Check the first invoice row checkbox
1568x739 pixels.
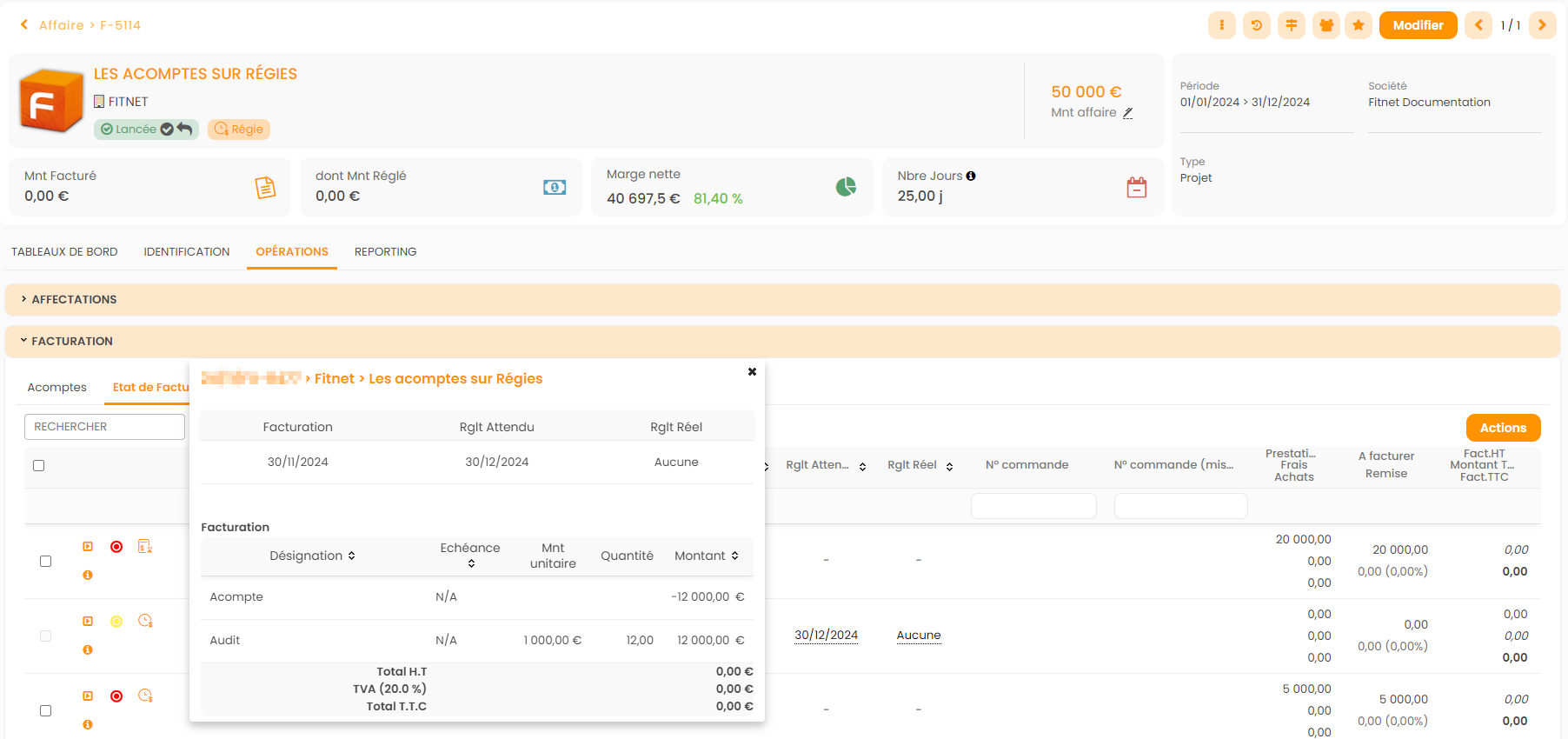[x=46, y=562]
